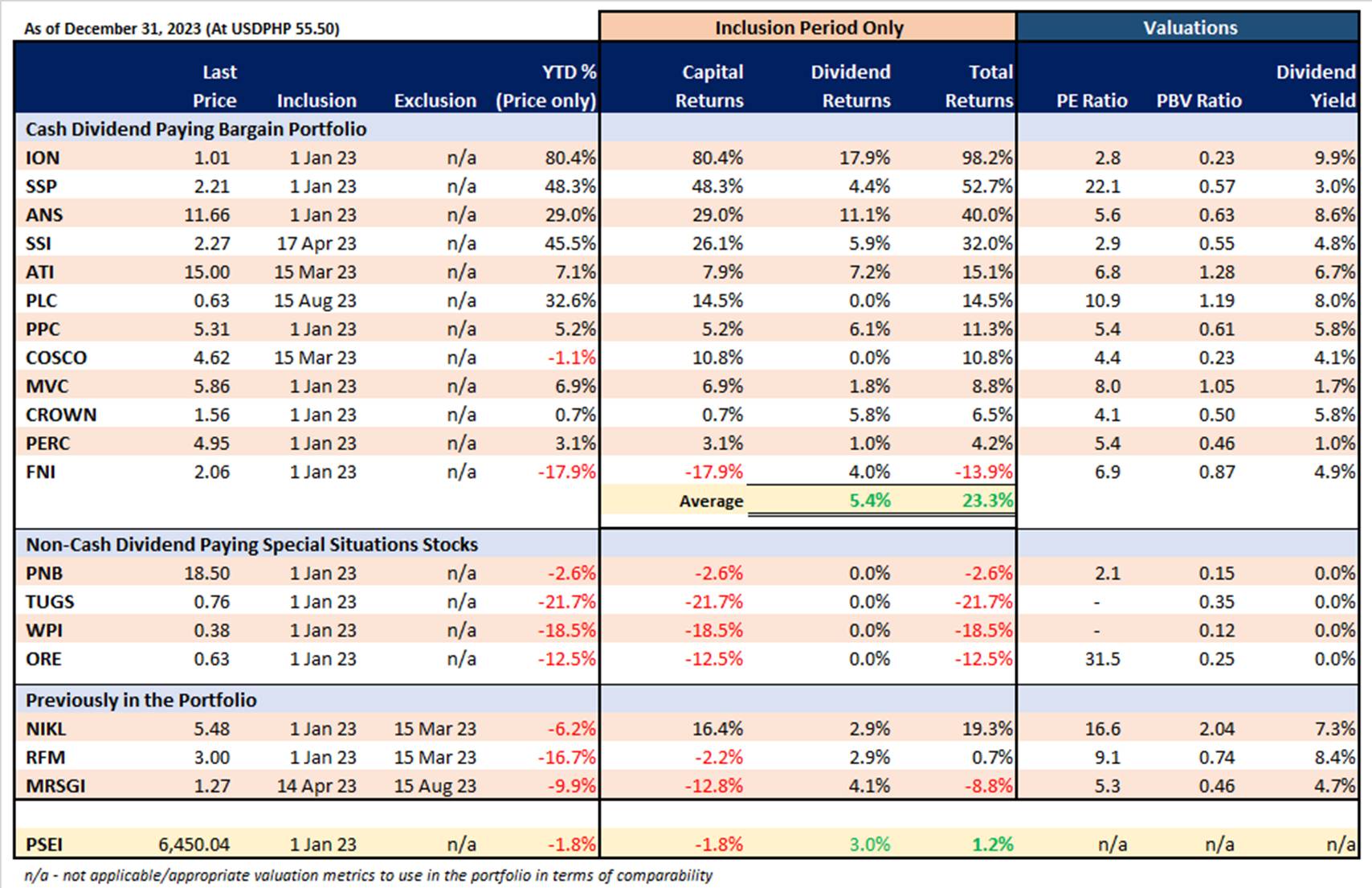
Task: Select the ATI ticker cell
Action: click(x=40, y=272)
